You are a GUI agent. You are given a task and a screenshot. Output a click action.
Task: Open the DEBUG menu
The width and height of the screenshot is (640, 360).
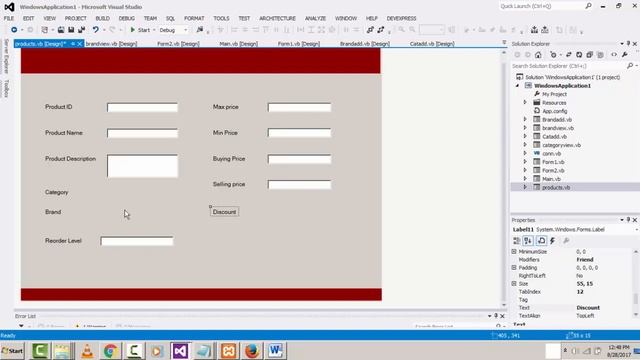[x=127, y=18]
